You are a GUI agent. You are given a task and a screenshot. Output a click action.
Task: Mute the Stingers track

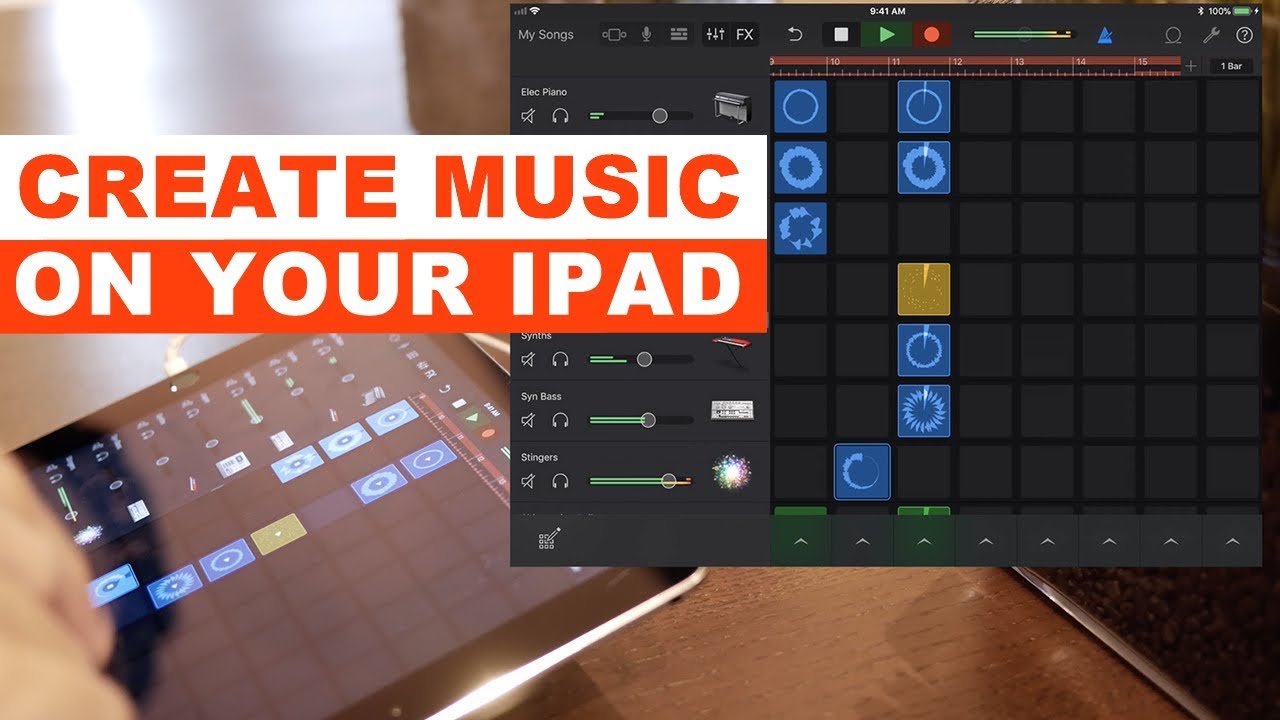[528, 481]
